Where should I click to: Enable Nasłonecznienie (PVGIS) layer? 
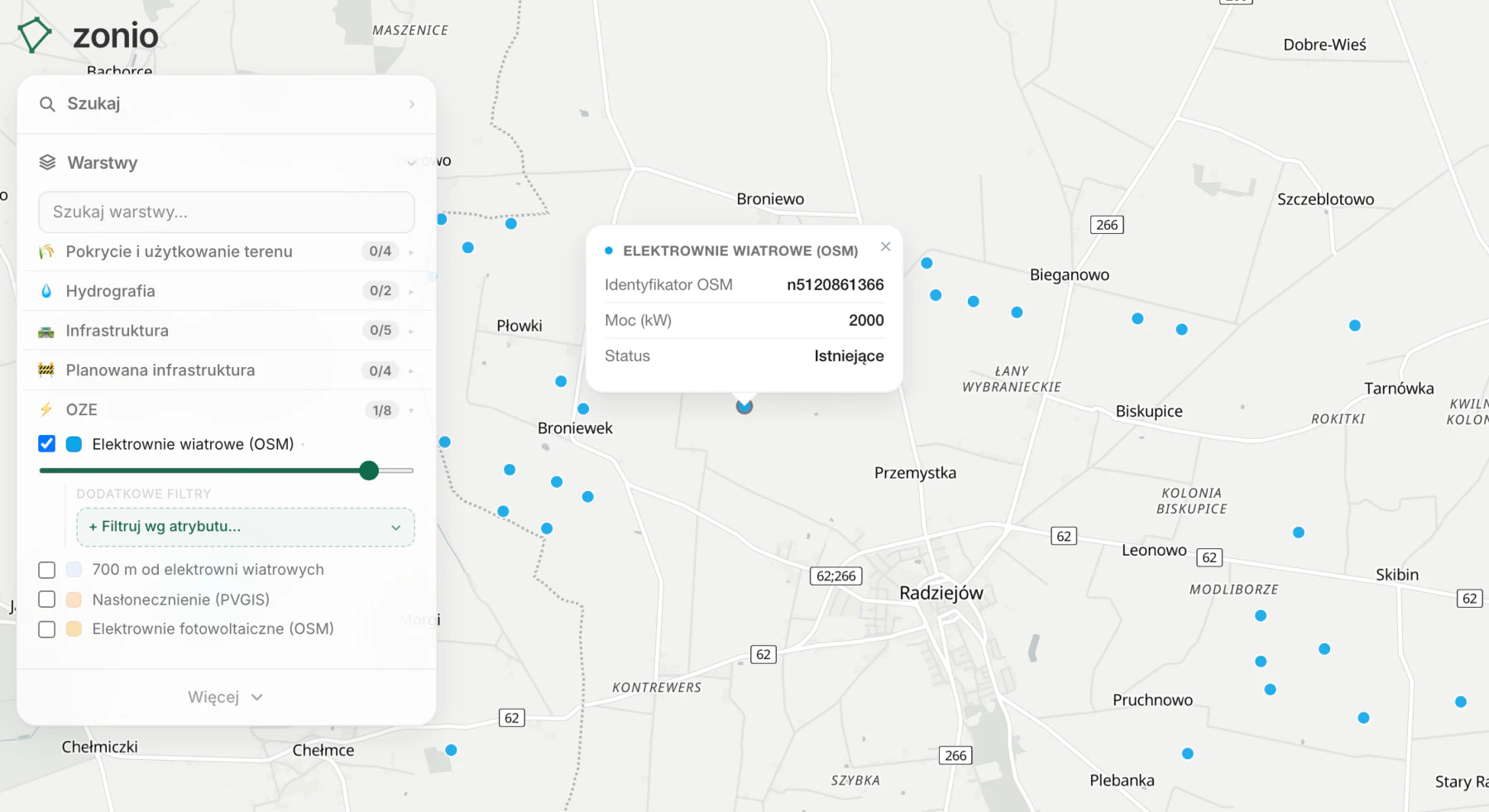point(47,599)
